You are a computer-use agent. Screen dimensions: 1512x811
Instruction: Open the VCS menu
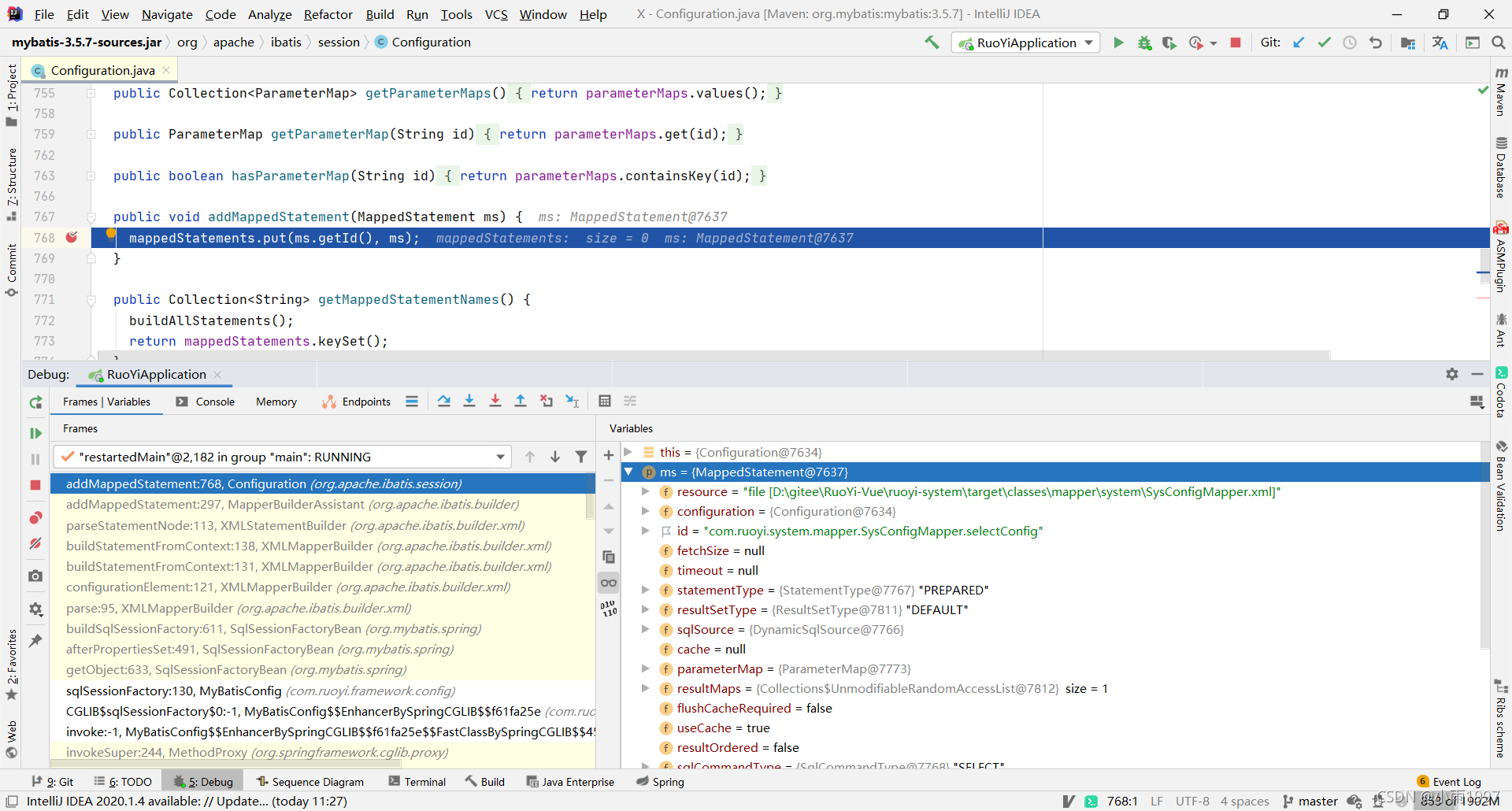496,14
